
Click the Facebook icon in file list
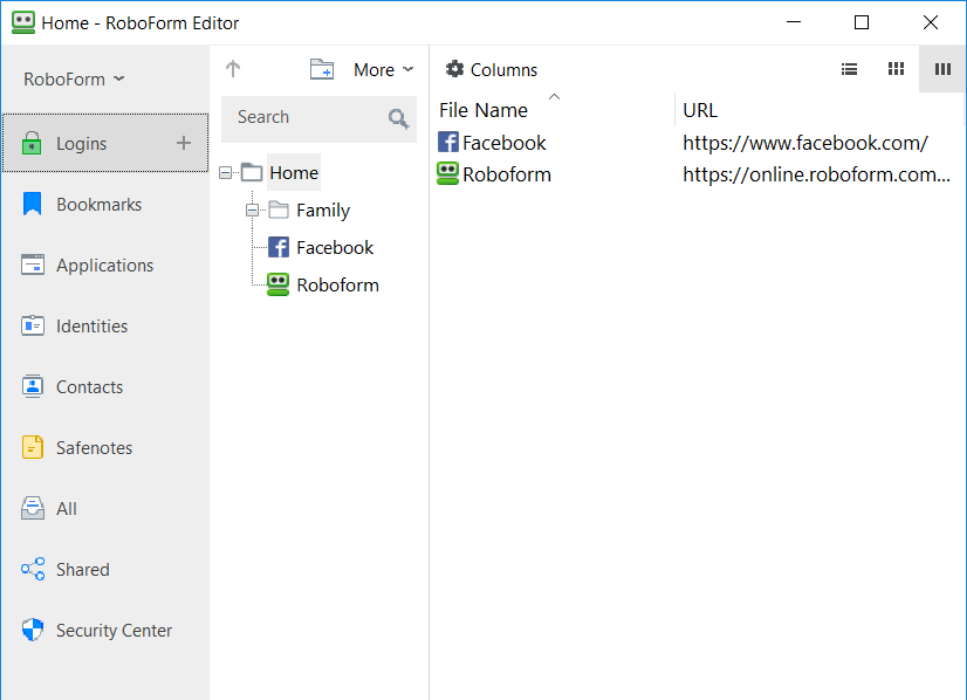click(x=448, y=142)
